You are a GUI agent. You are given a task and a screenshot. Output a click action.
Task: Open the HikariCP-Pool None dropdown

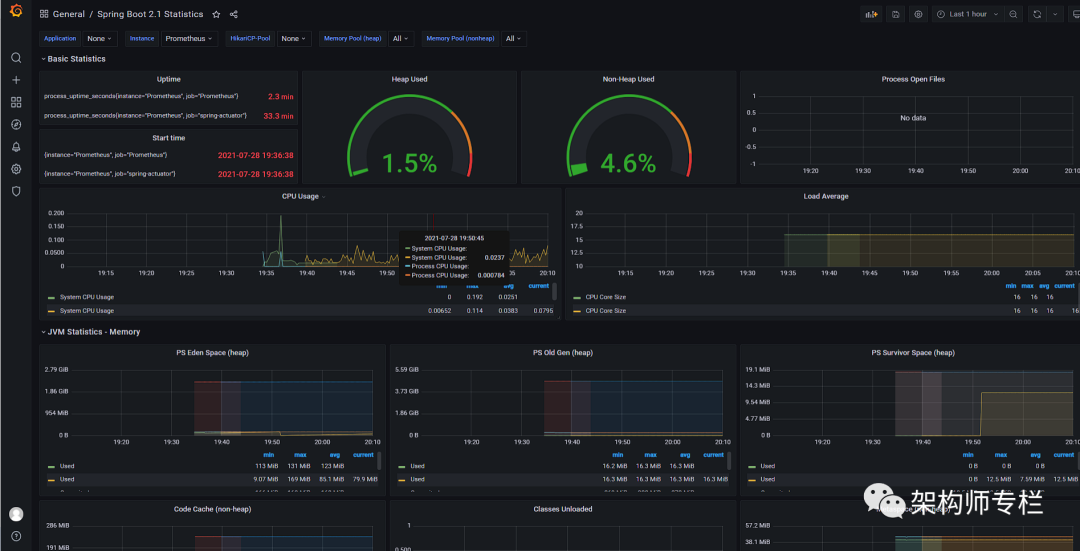pos(294,39)
